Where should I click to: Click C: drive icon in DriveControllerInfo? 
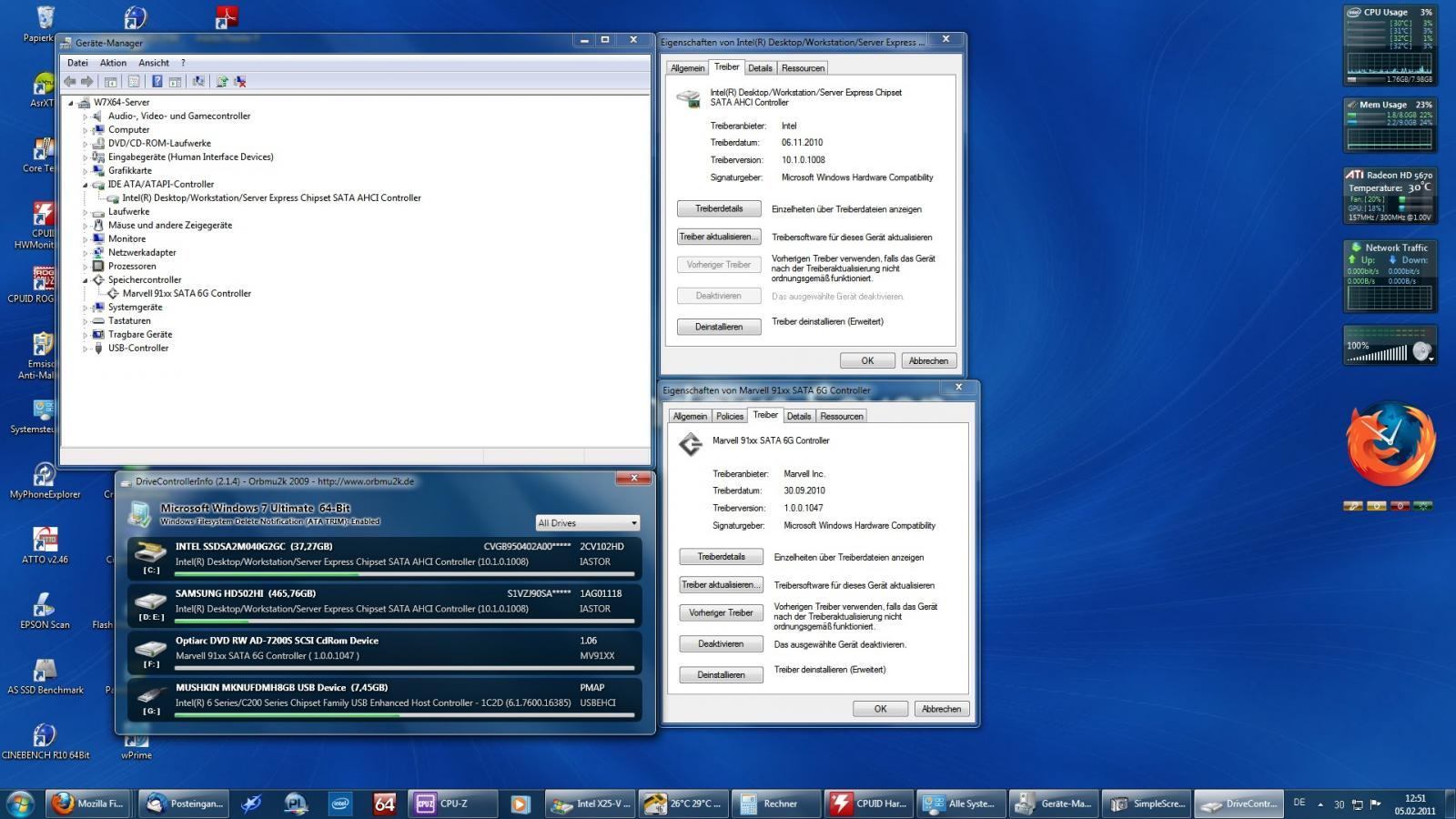151,551
